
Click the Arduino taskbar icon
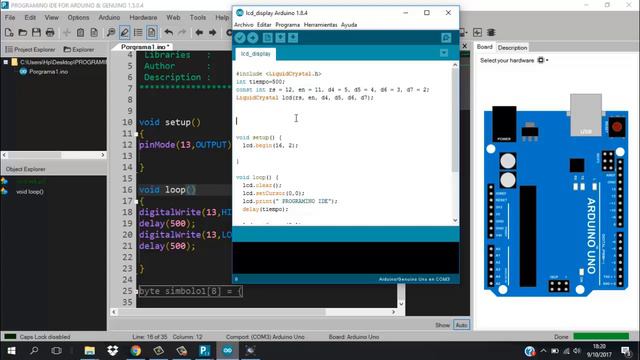(x=227, y=351)
